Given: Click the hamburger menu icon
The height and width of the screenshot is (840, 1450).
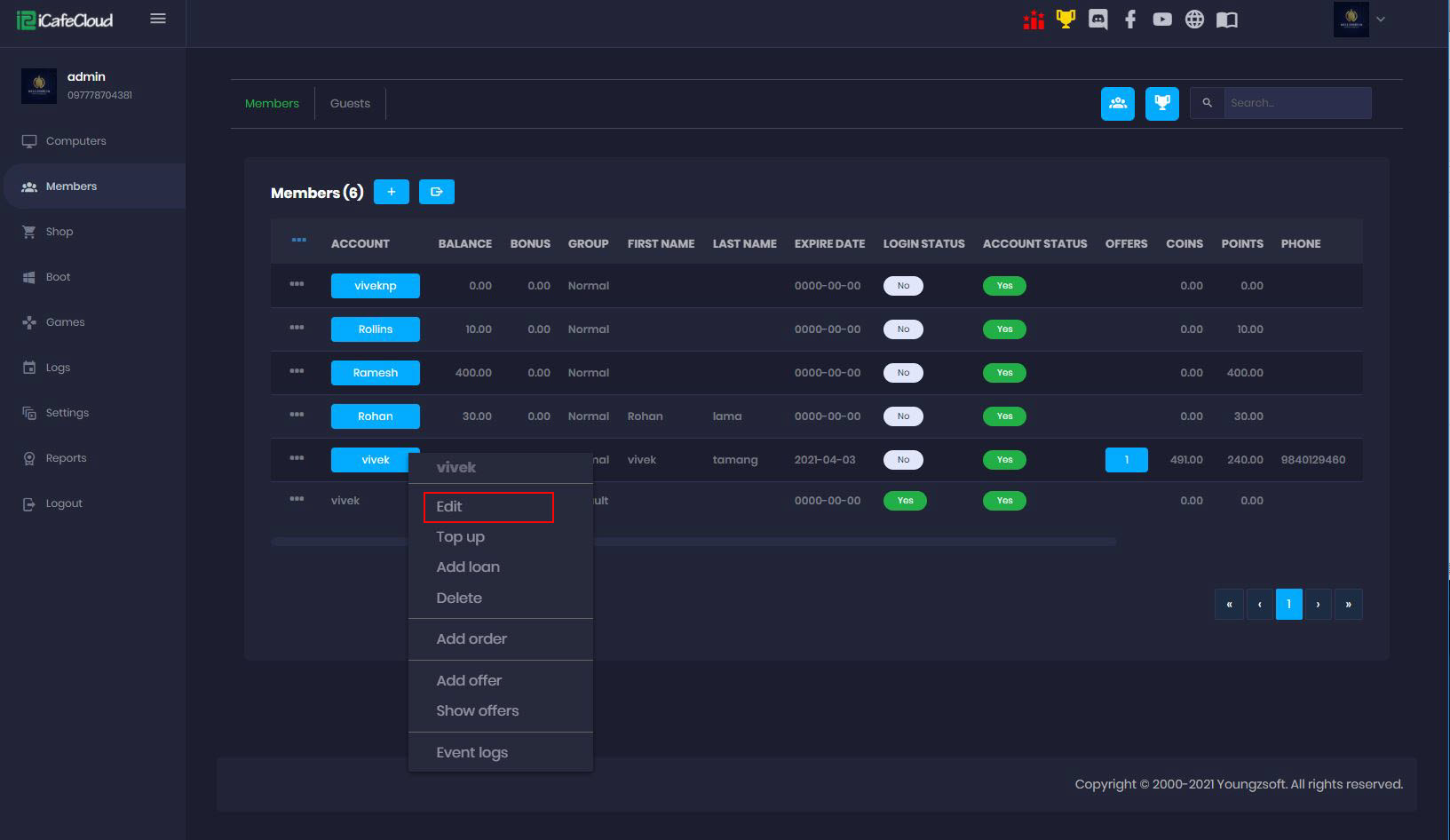Looking at the screenshot, I should [x=158, y=19].
